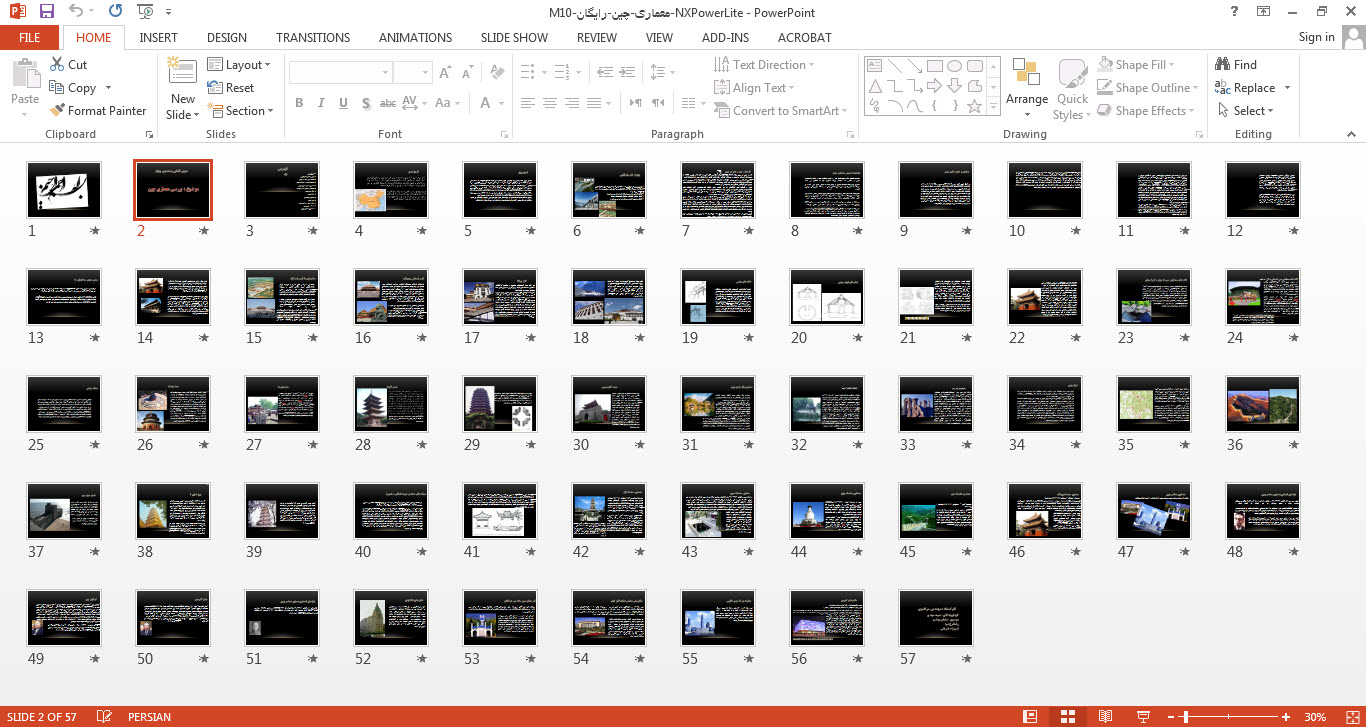Click the Copy button

coord(72,87)
